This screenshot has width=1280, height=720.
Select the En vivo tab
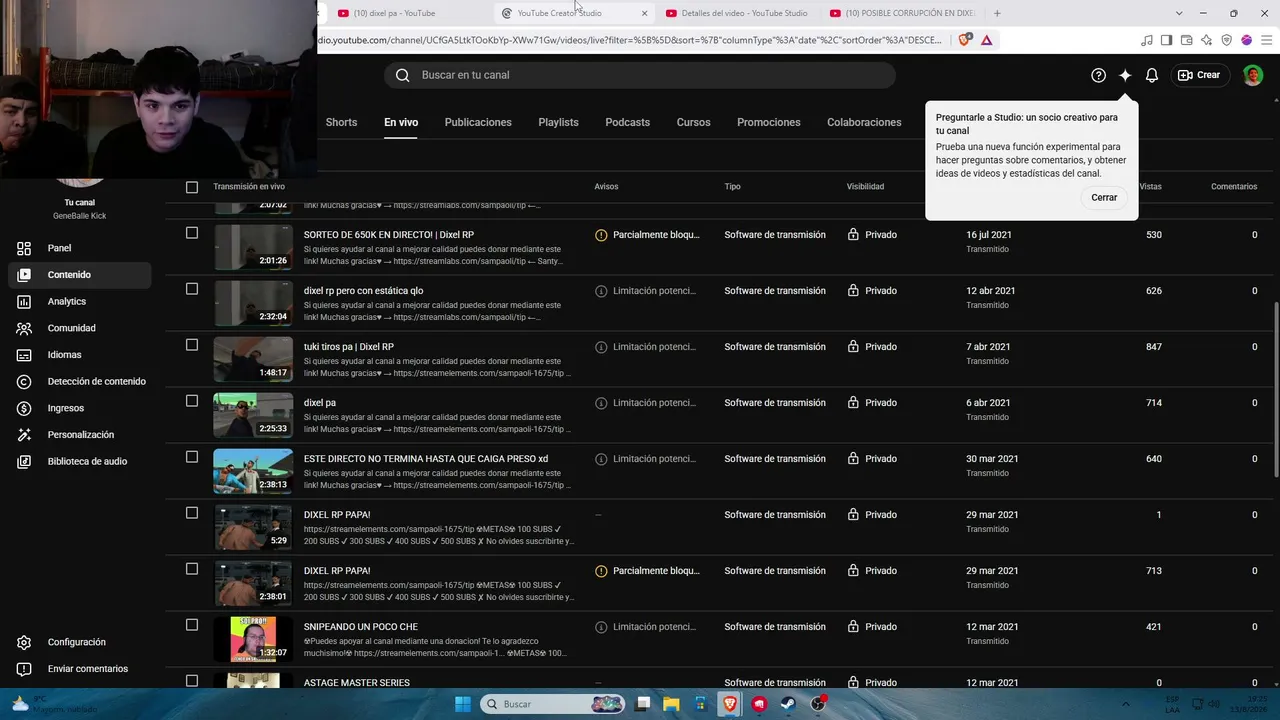coord(401,122)
